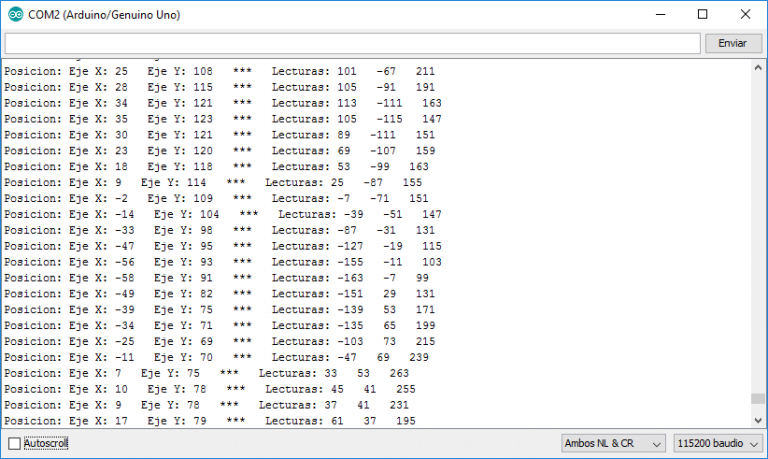Click the Arduino logo in the title bar

click(15, 14)
